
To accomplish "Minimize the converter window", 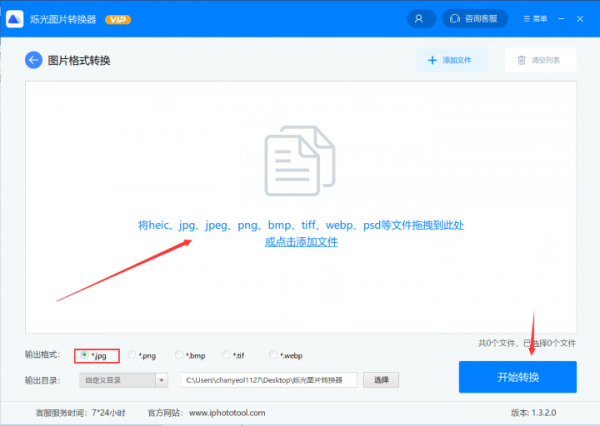I will coord(561,19).
